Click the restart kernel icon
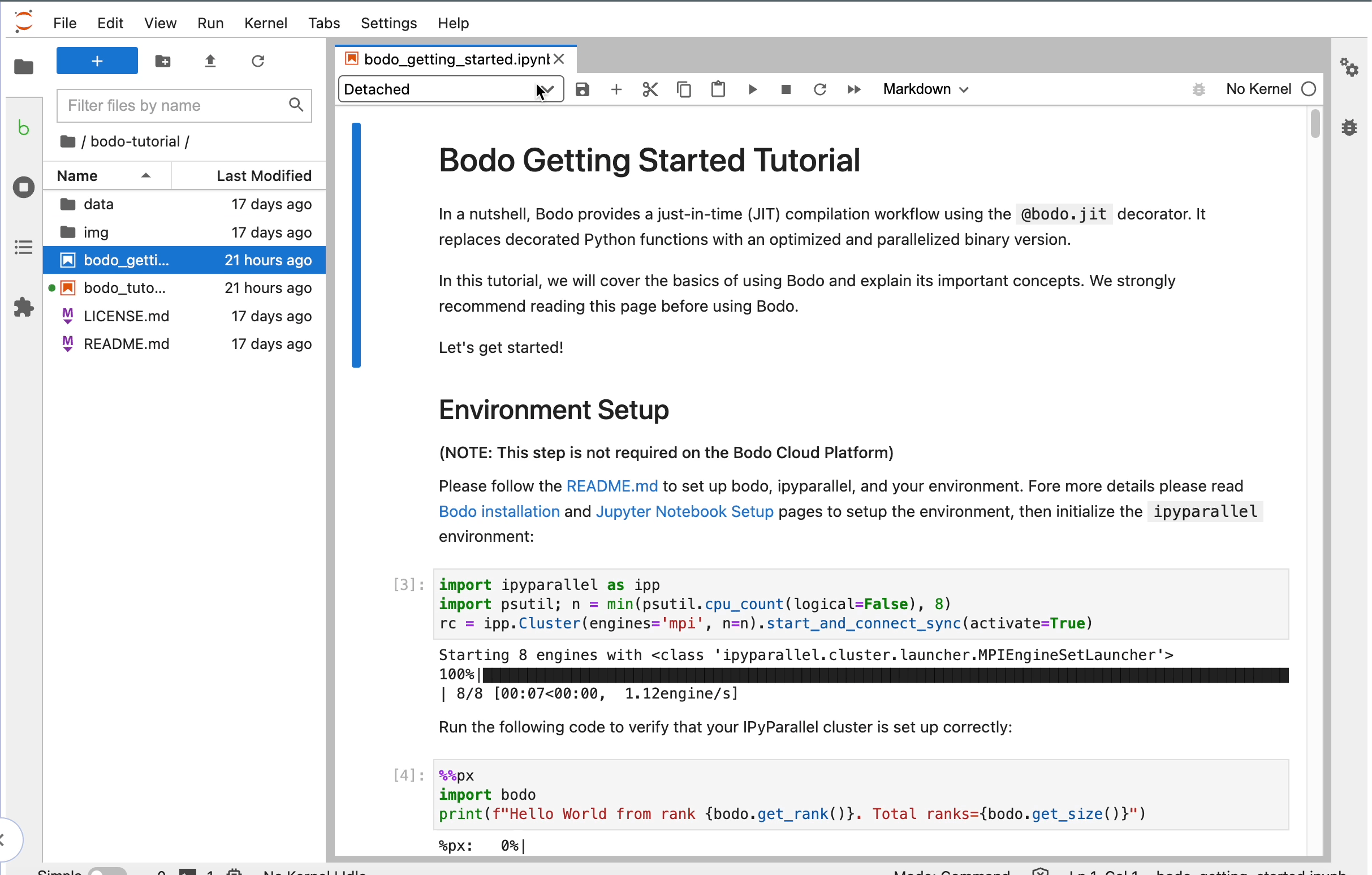The image size is (1372, 875). click(820, 89)
